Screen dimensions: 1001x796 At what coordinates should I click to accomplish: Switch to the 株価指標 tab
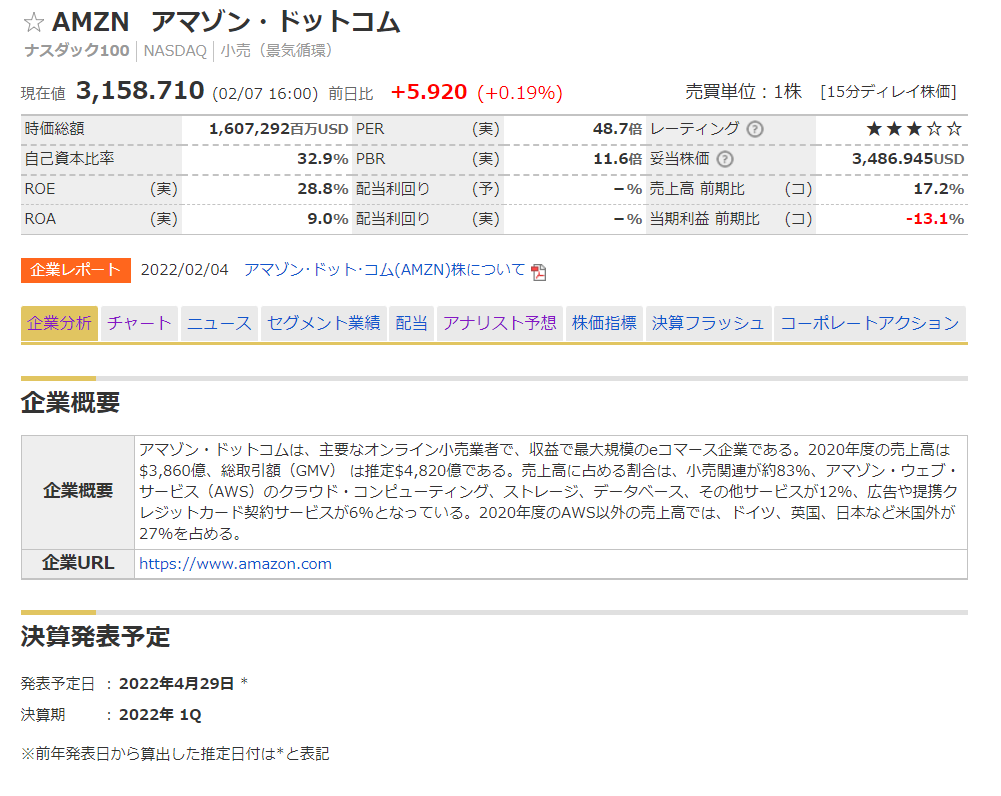[x=604, y=323]
